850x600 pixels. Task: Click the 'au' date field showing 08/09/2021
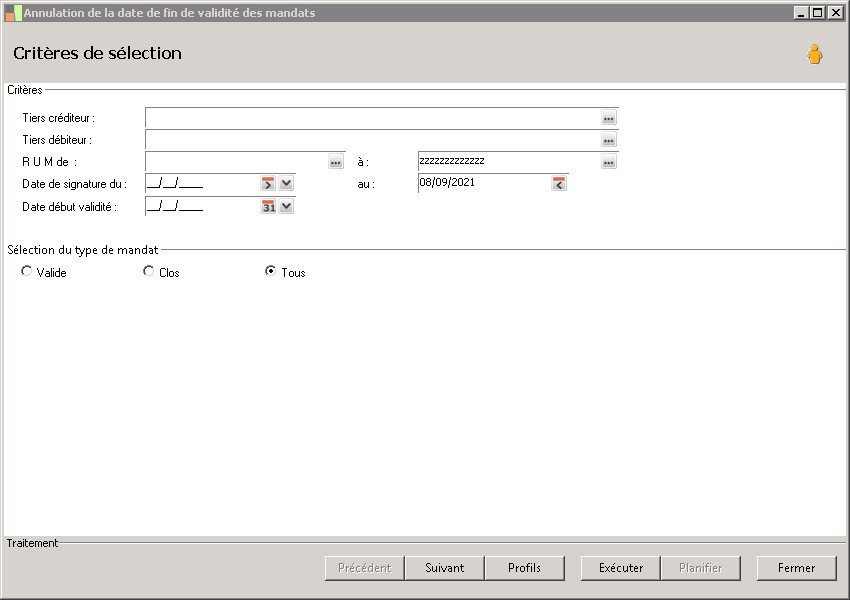tap(485, 183)
